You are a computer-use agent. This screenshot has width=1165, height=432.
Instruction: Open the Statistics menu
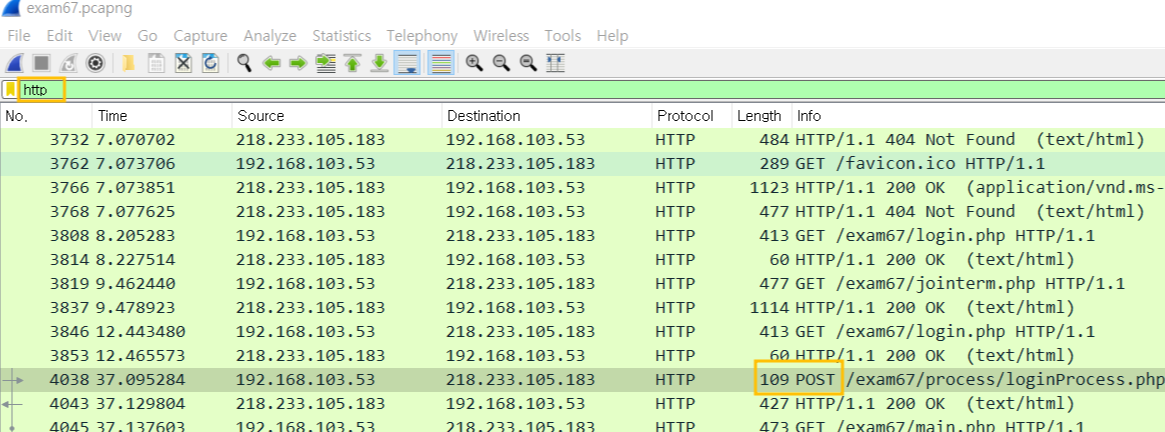point(341,36)
